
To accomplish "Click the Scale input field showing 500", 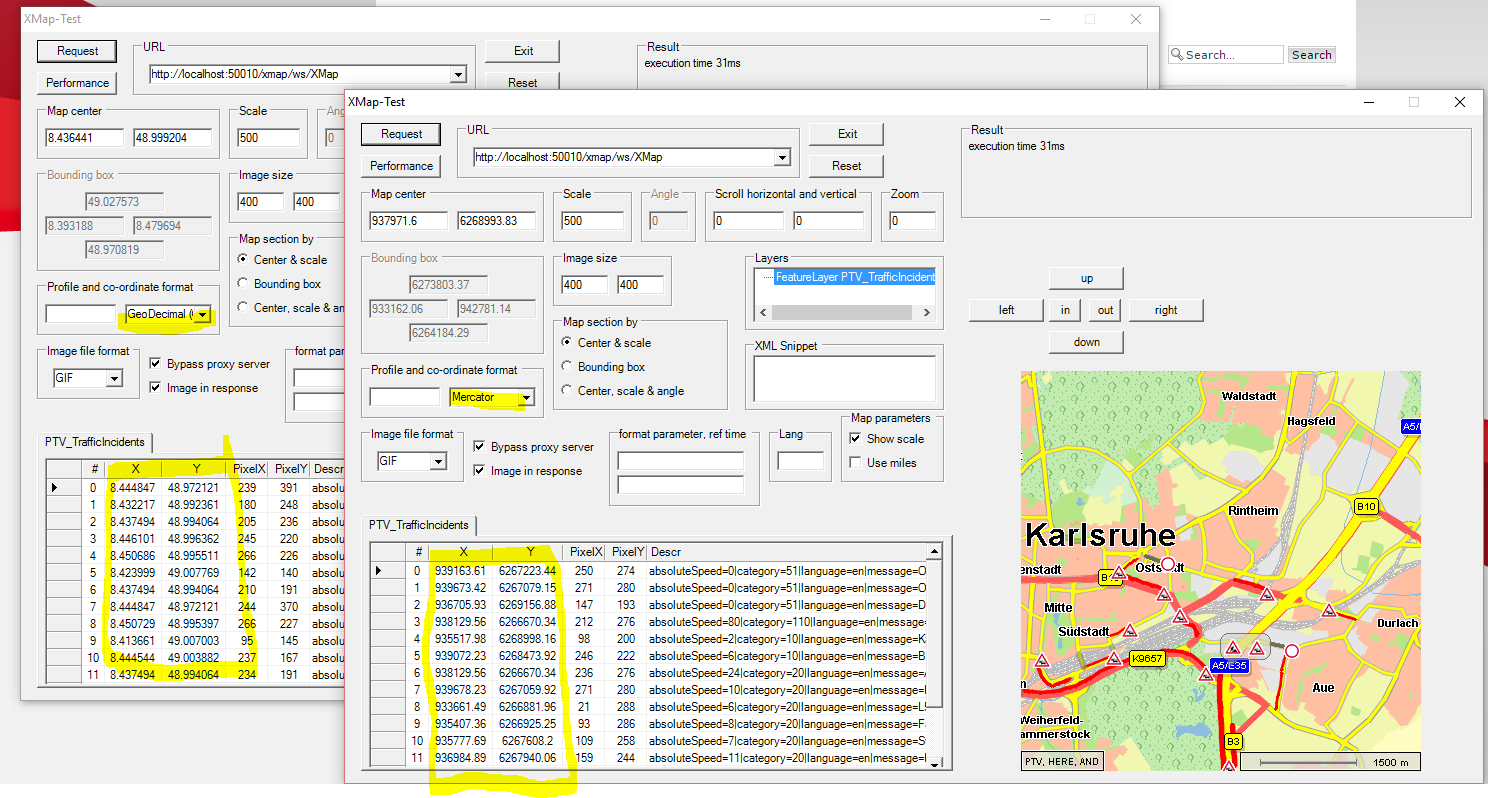I will (591, 220).
